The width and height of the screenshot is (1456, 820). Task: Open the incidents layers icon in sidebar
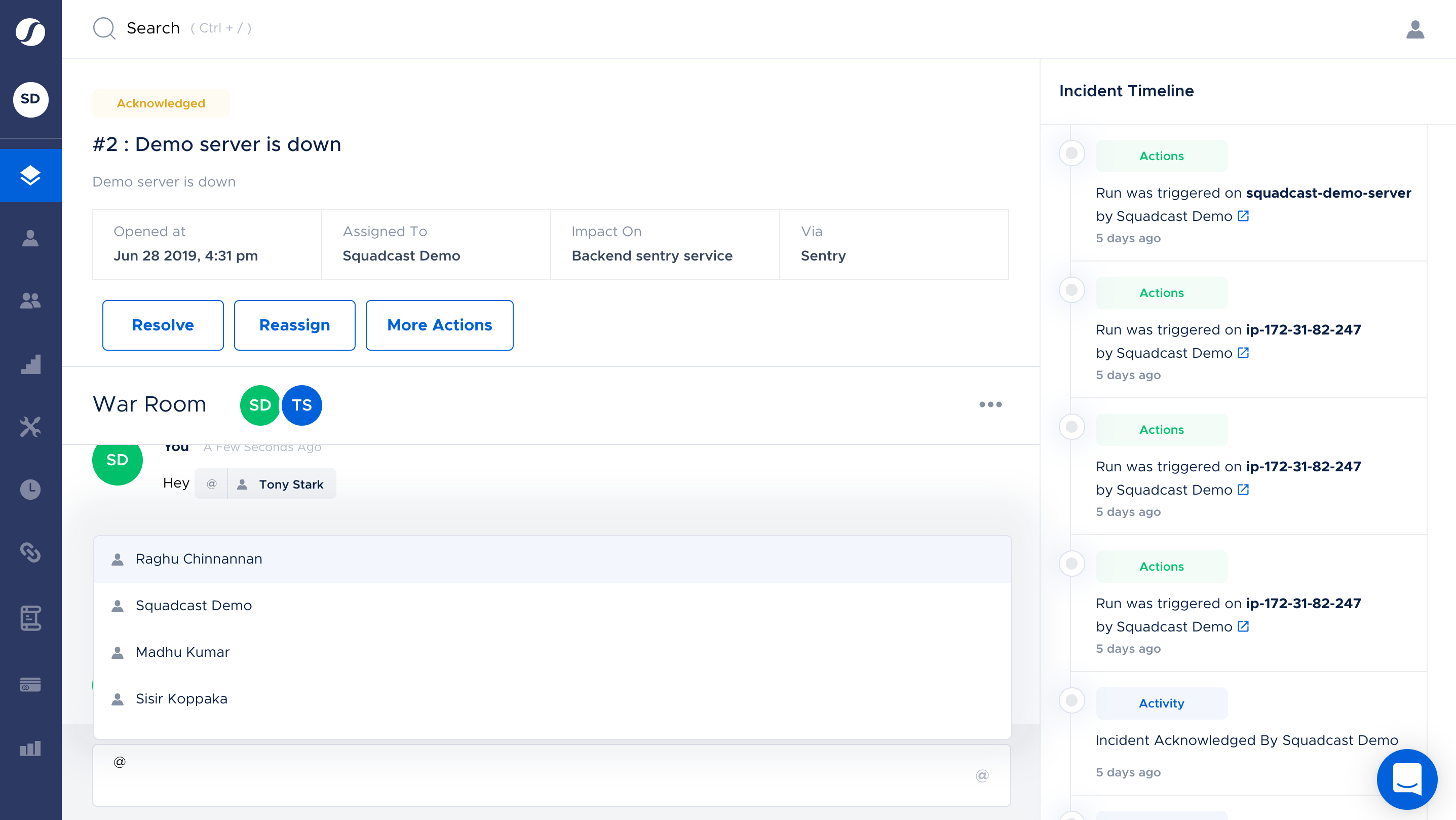tap(30, 175)
